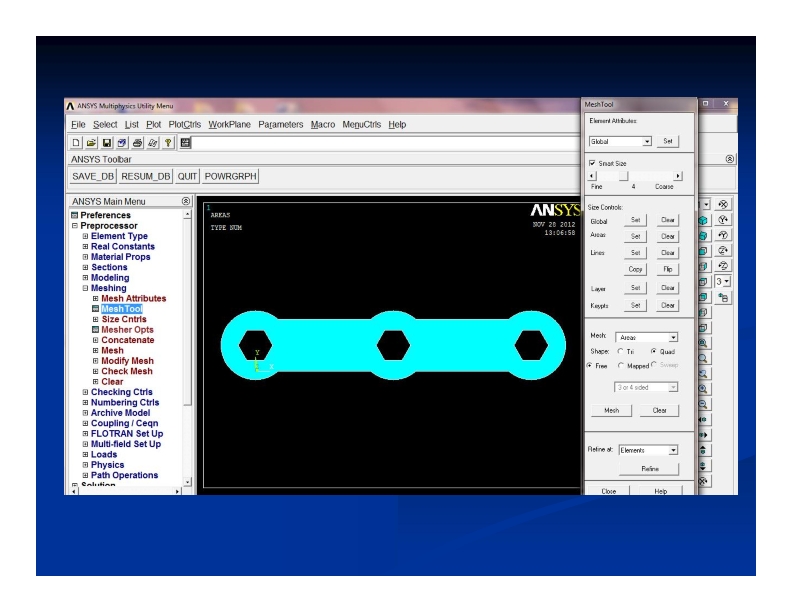Select the Tri shape radio button
The image size is (792, 612).
(621, 352)
